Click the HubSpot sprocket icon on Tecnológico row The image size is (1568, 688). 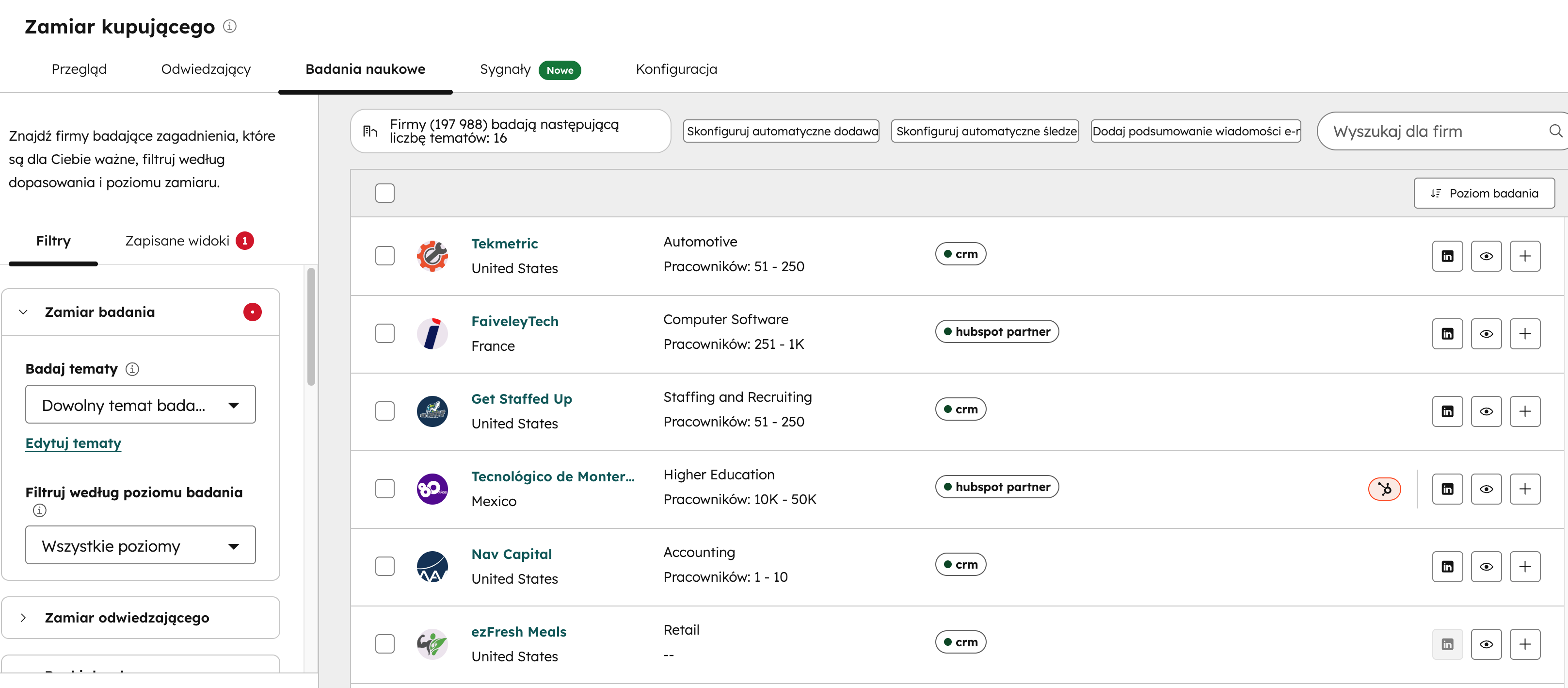[1384, 488]
